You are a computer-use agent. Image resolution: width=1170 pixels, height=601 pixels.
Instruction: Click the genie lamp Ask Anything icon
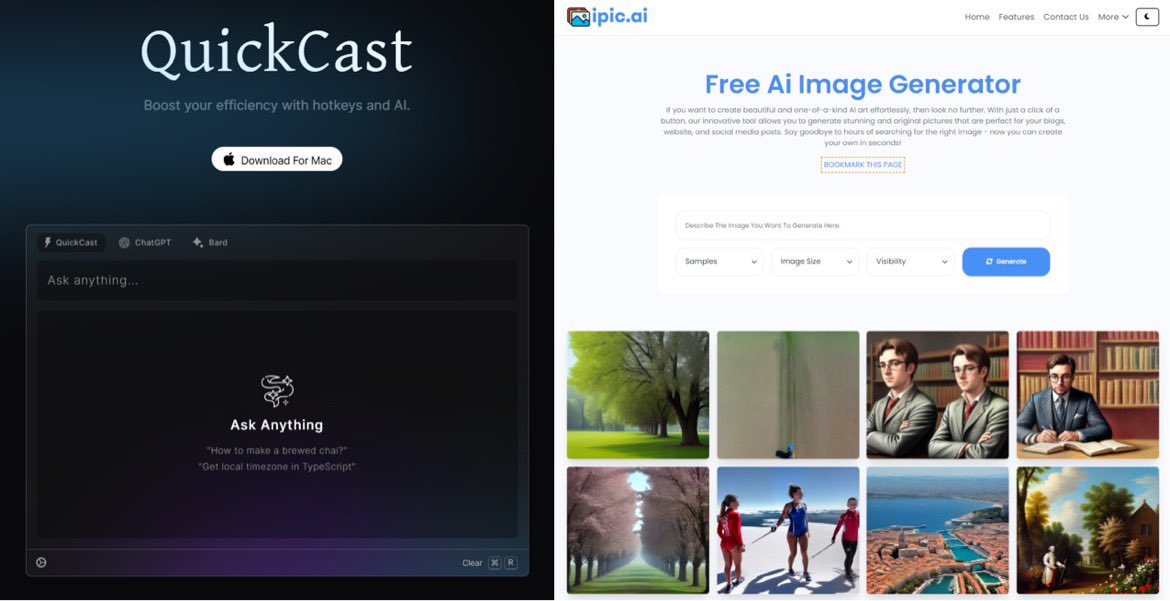(277, 390)
